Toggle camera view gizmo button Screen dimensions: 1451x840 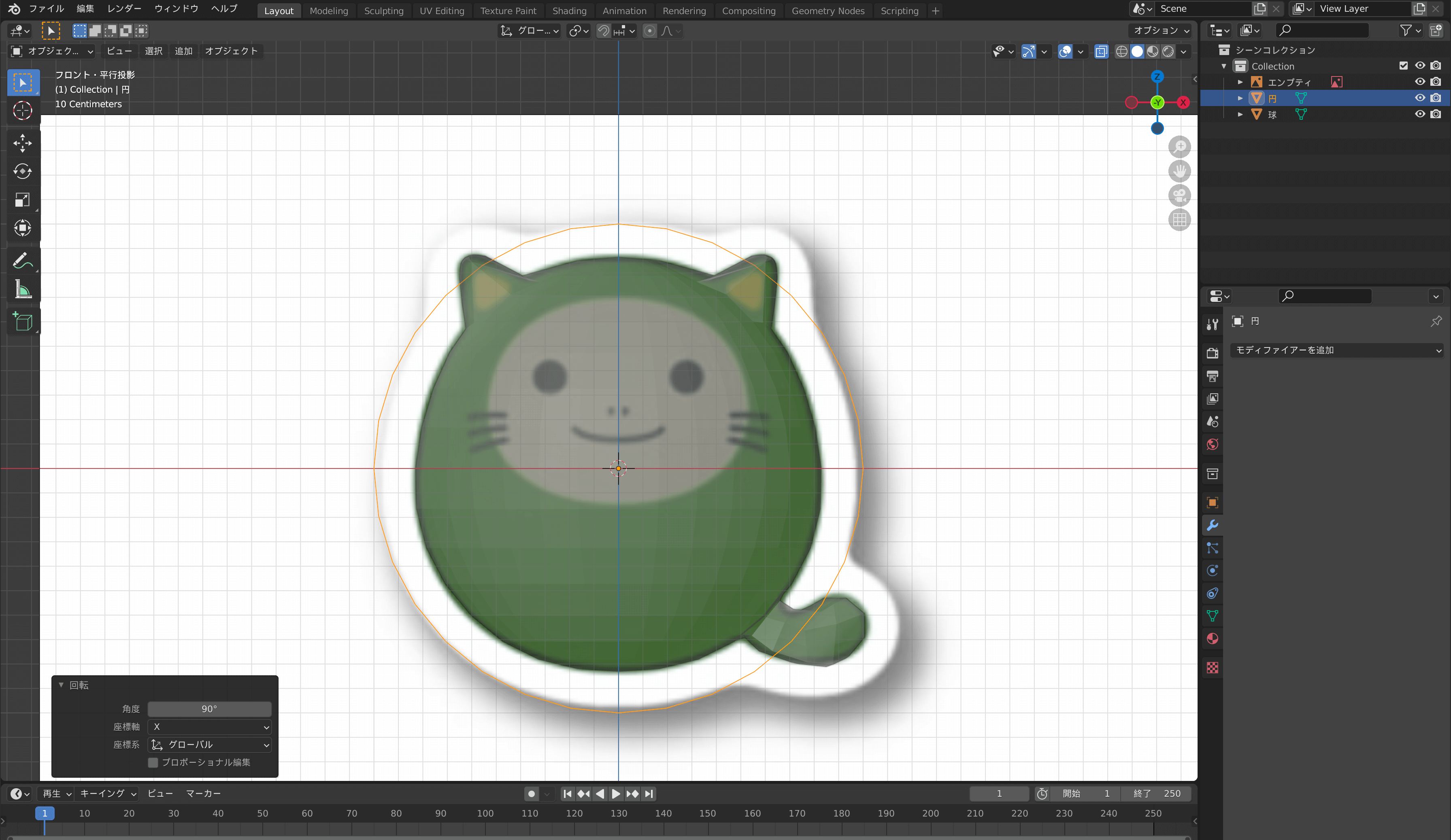[1179, 195]
